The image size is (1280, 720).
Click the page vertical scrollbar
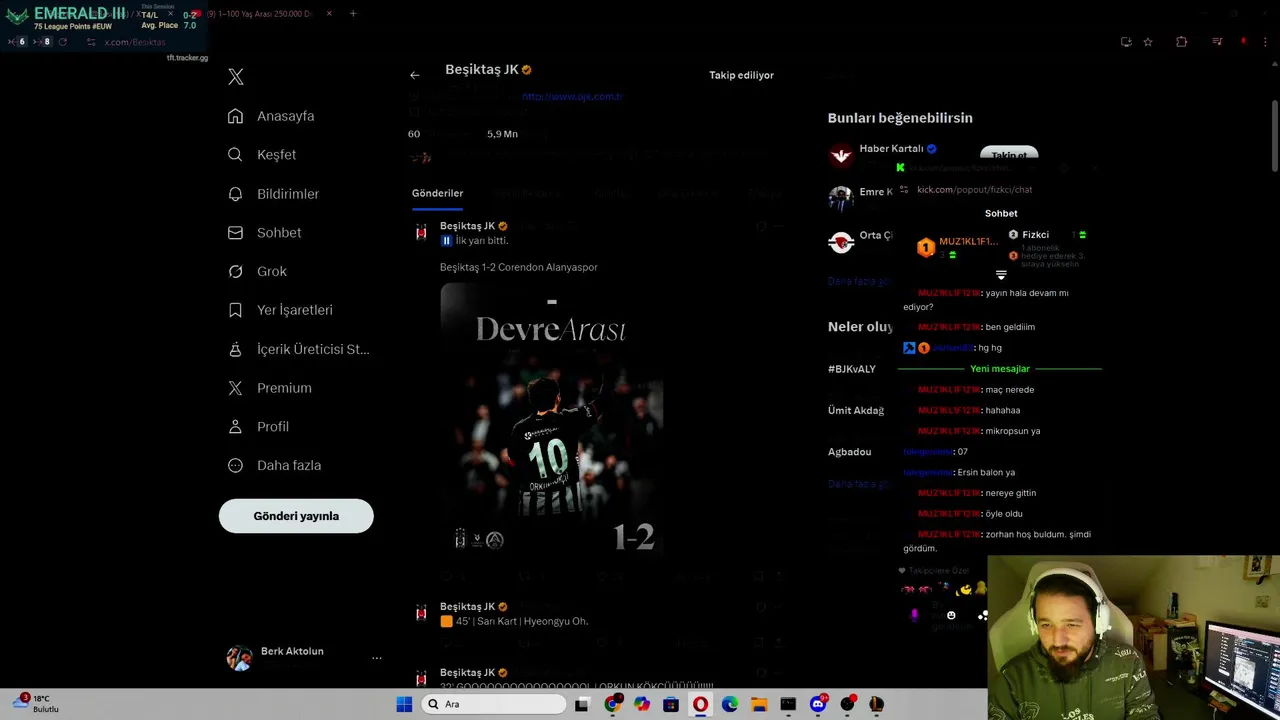1274,135
